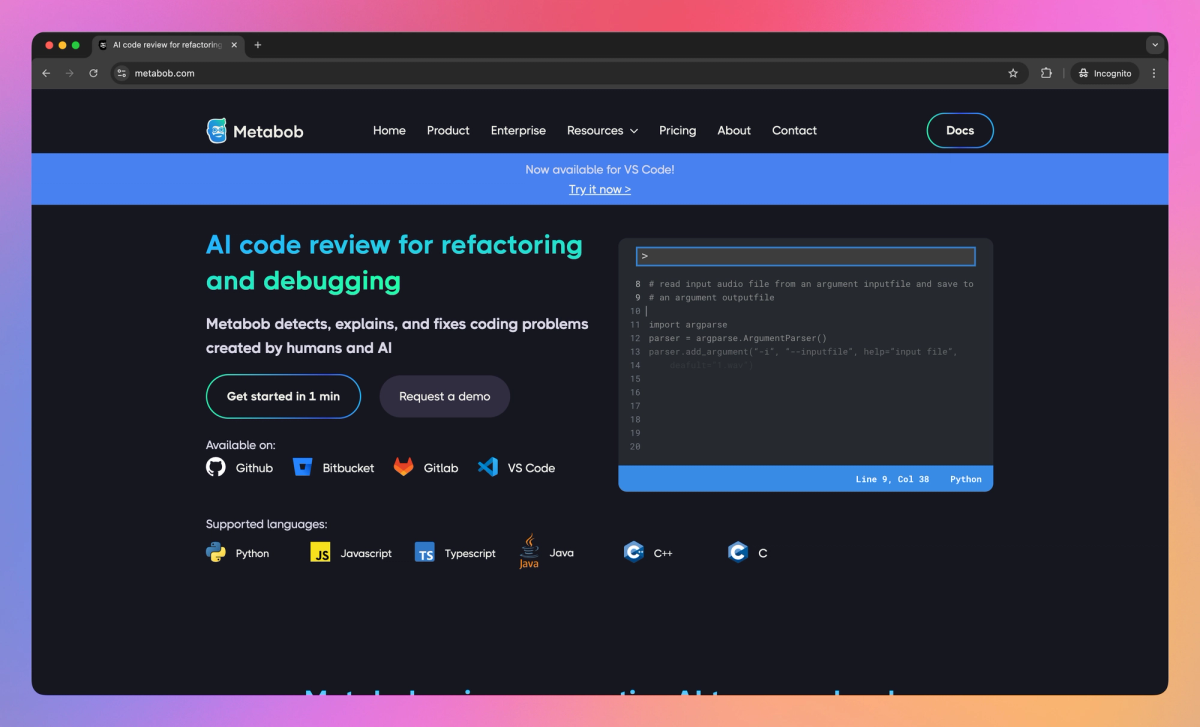Follow the Try it now link
Viewport: 1200px width, 727px height.
(x=600, y=189)
